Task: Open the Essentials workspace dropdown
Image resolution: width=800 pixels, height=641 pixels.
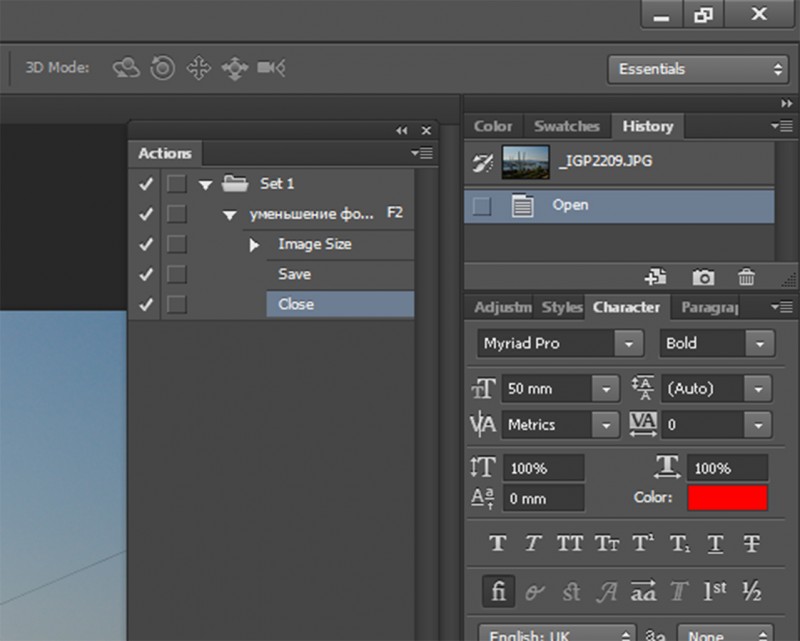Action: click(698, 69)
